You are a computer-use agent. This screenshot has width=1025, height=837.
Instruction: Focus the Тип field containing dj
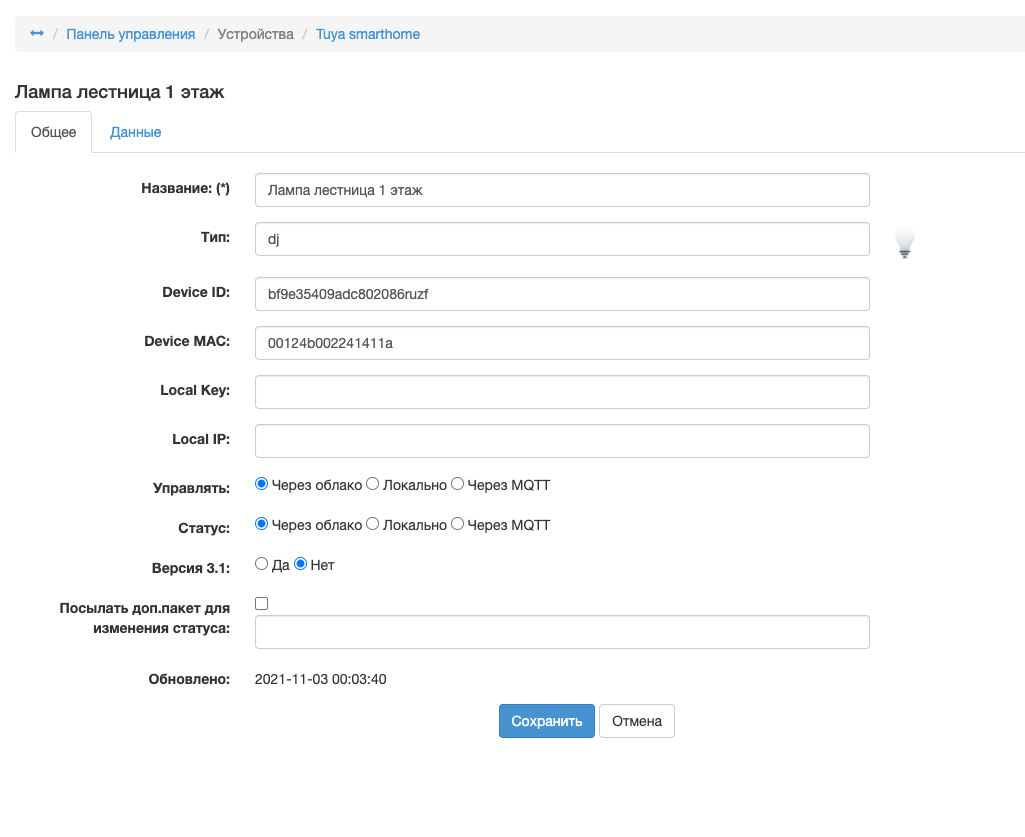click(x=561, y=239)
